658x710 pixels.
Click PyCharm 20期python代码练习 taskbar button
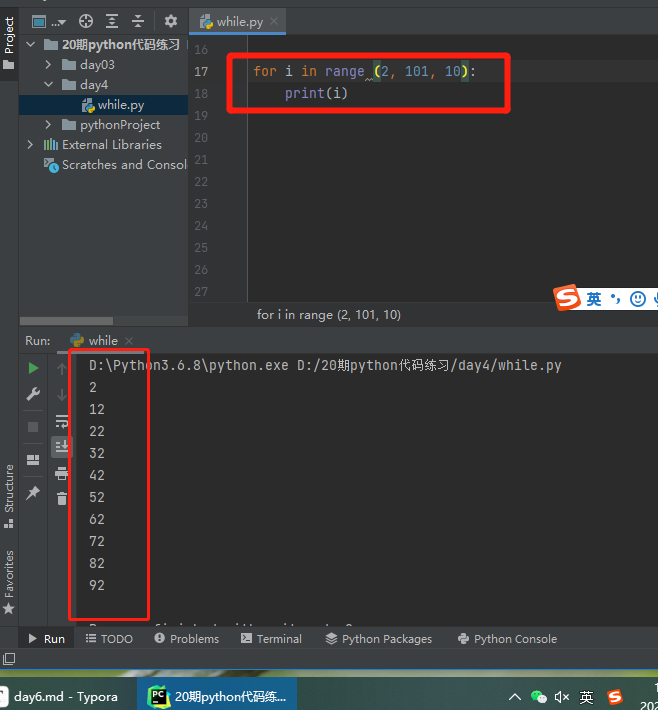(217, 696)
